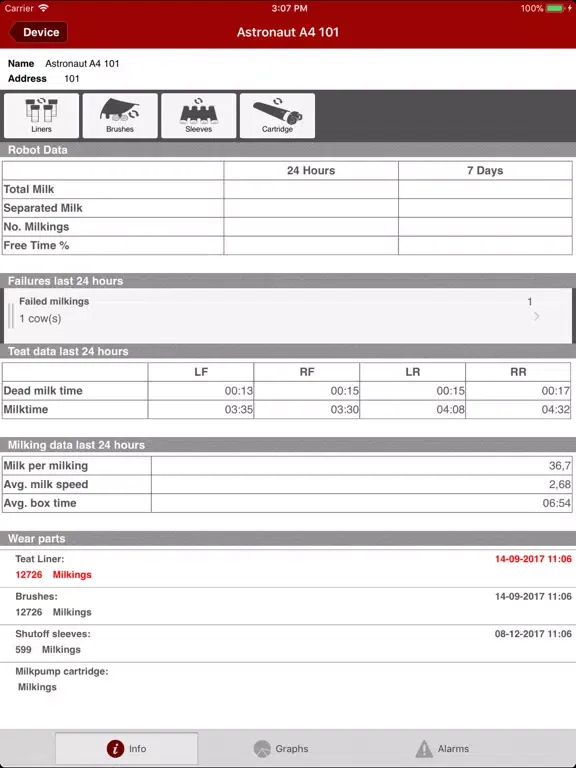
Task: Switch to the Alarms tab
Action: (x=442, y=748)
